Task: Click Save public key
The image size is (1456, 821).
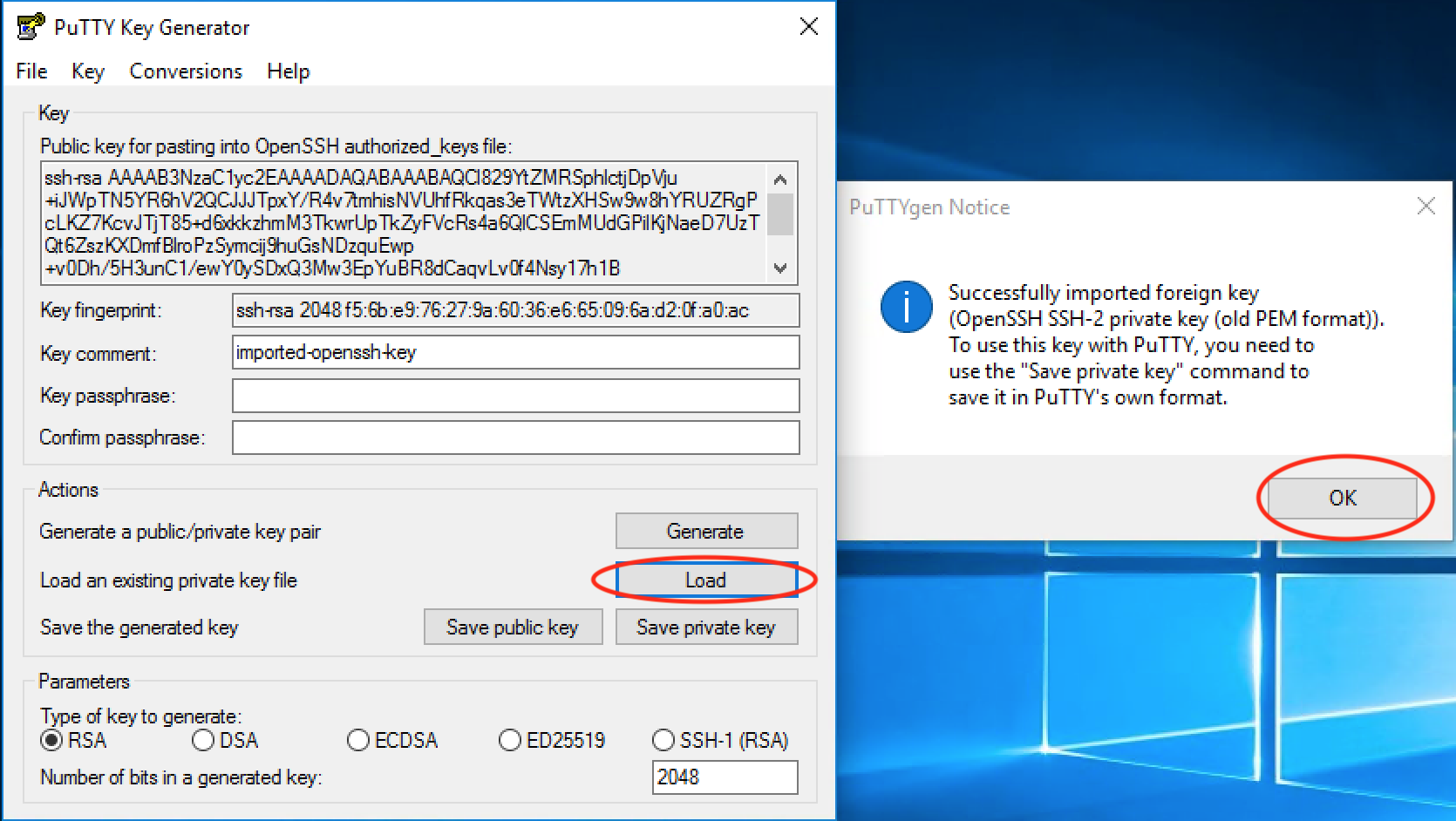Action: (513, 627)
